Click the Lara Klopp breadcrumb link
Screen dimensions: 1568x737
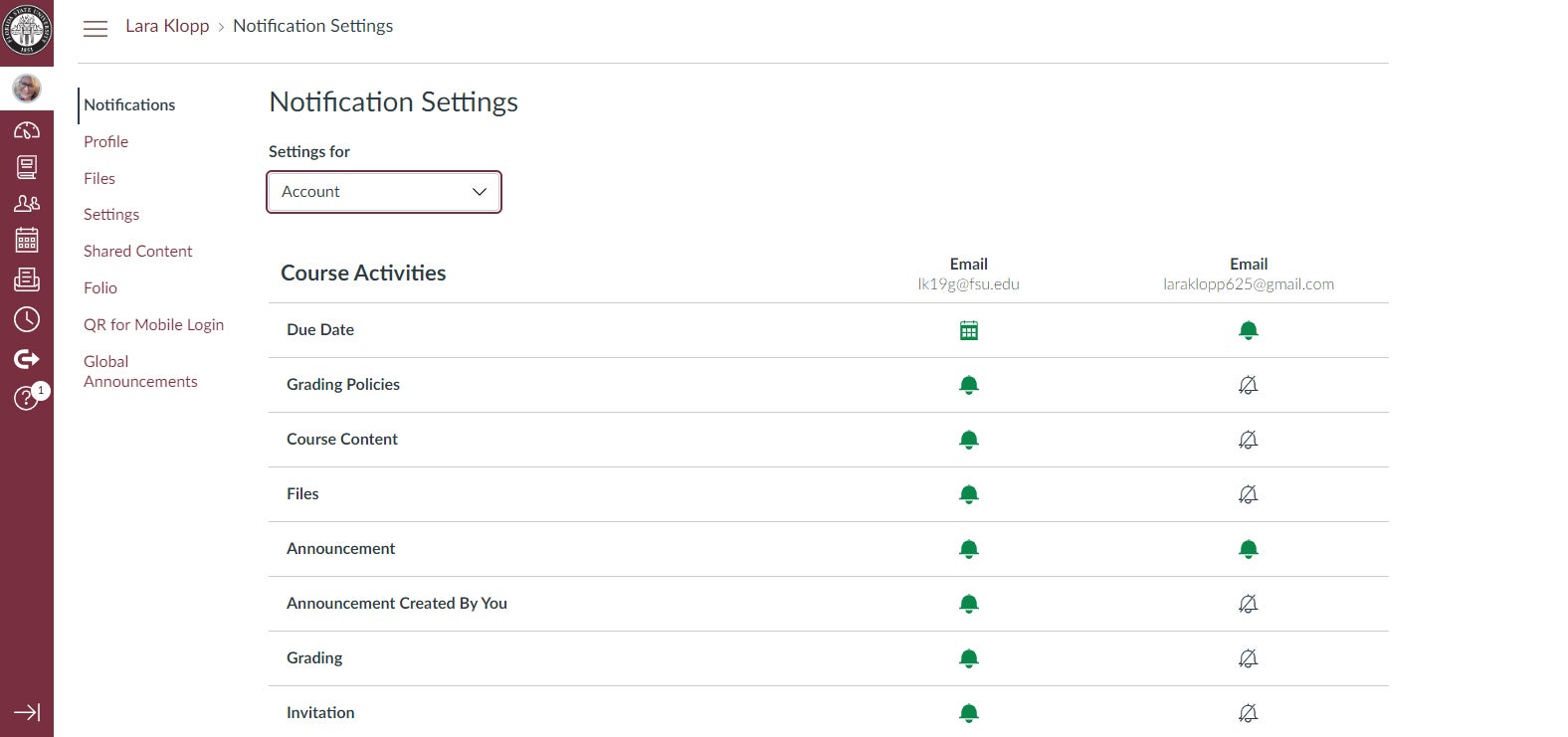(167, 26)
